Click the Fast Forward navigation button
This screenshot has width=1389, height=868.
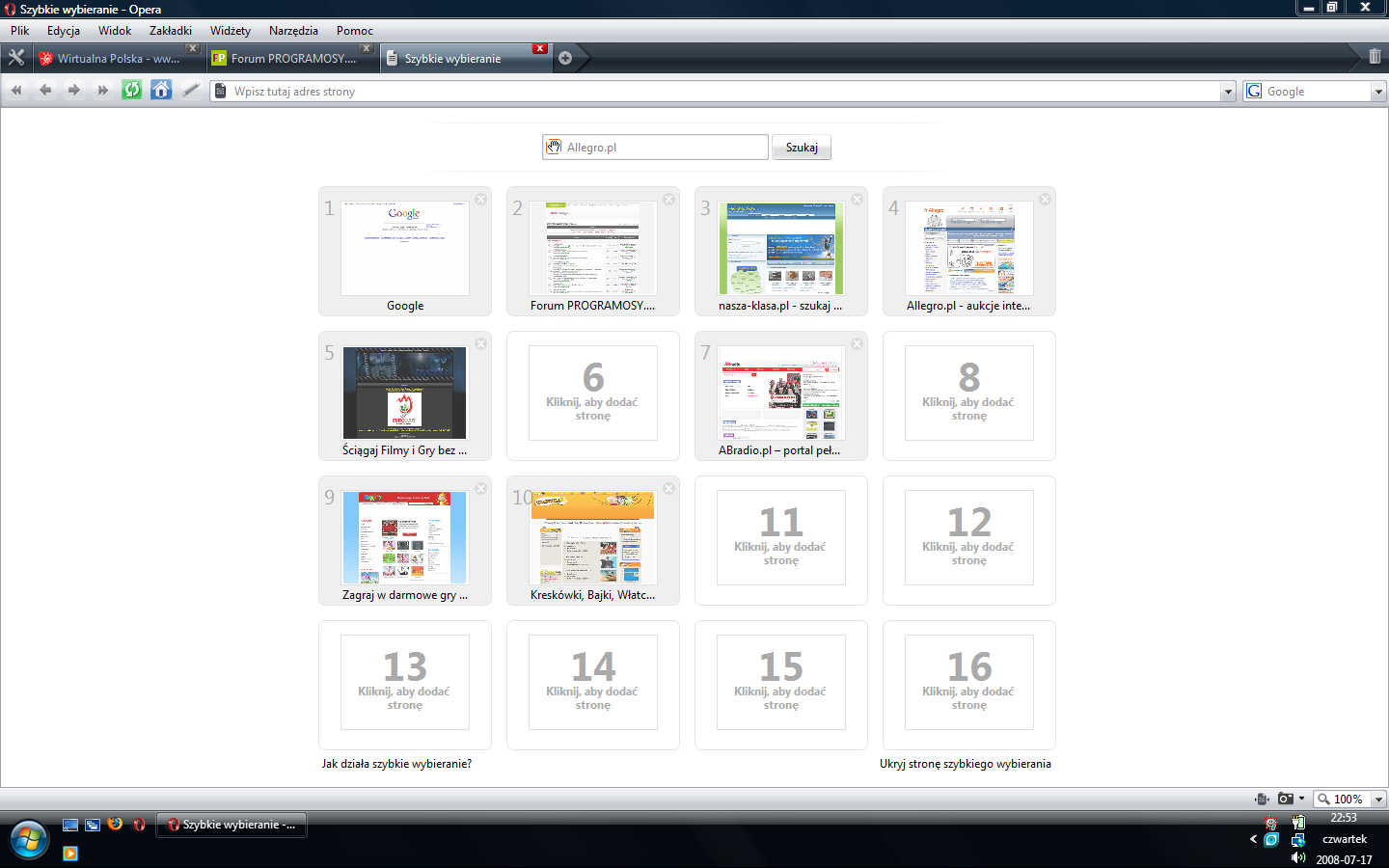point(103,91)
